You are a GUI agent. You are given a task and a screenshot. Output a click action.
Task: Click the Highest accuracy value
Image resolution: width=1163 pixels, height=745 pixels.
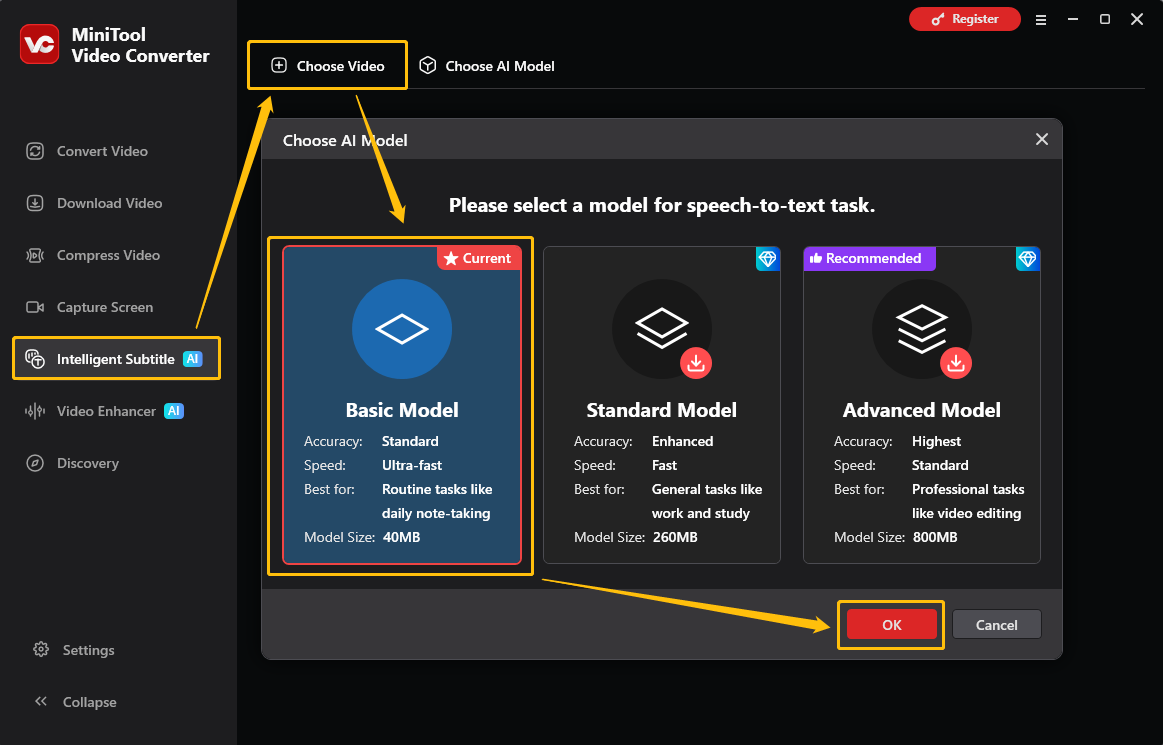(x=936, y=442)
